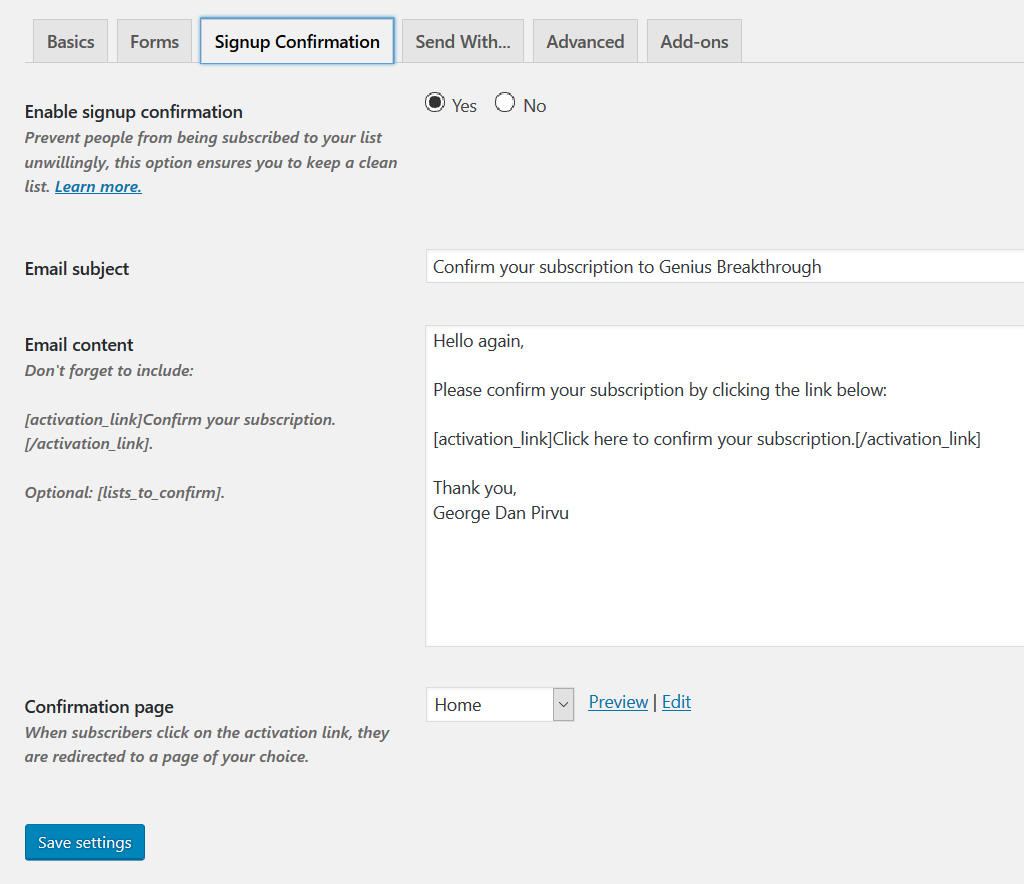Switch to the Forms tab
1024x884 pixels.
pyautogui.click(x=154, y=42)
